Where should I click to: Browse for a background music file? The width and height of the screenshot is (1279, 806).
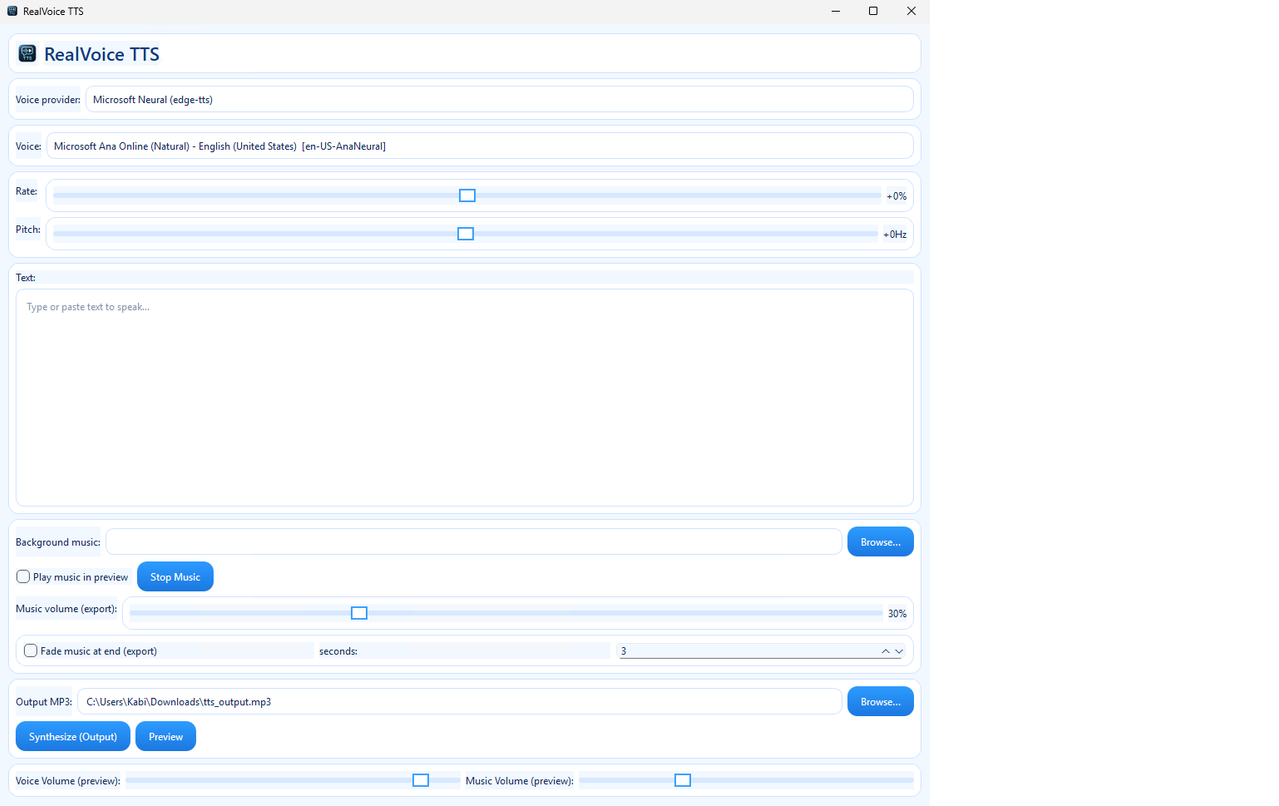(880, 541)
